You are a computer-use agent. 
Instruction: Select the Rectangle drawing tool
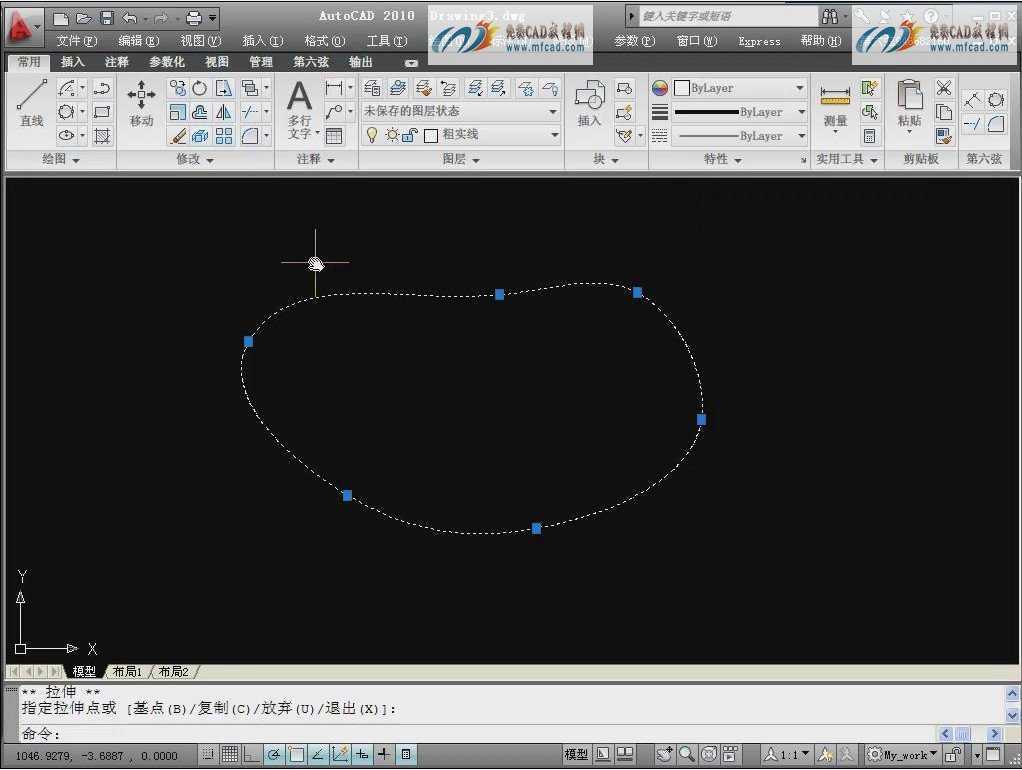[x=102, y=112]
